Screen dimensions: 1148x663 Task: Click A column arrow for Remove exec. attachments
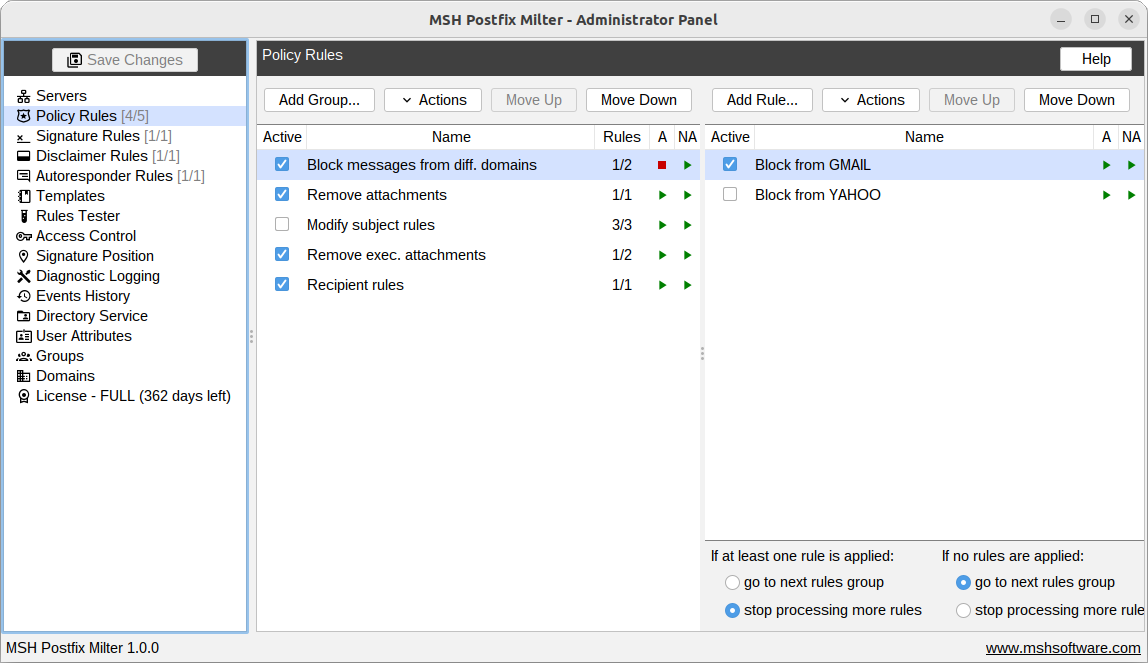click(662, 255)
